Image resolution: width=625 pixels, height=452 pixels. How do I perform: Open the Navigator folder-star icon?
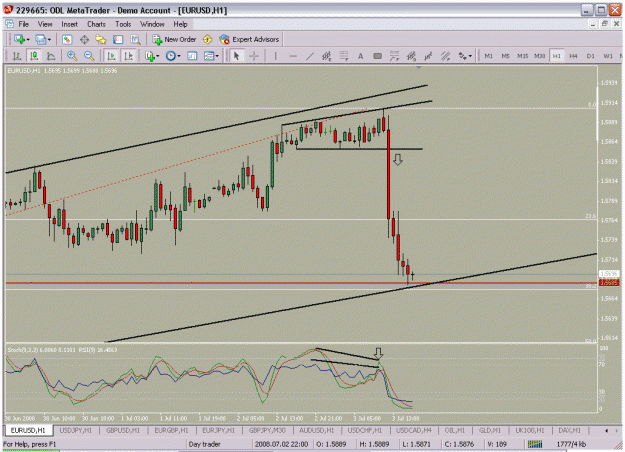pyautogui.click(x=101, y=39)
